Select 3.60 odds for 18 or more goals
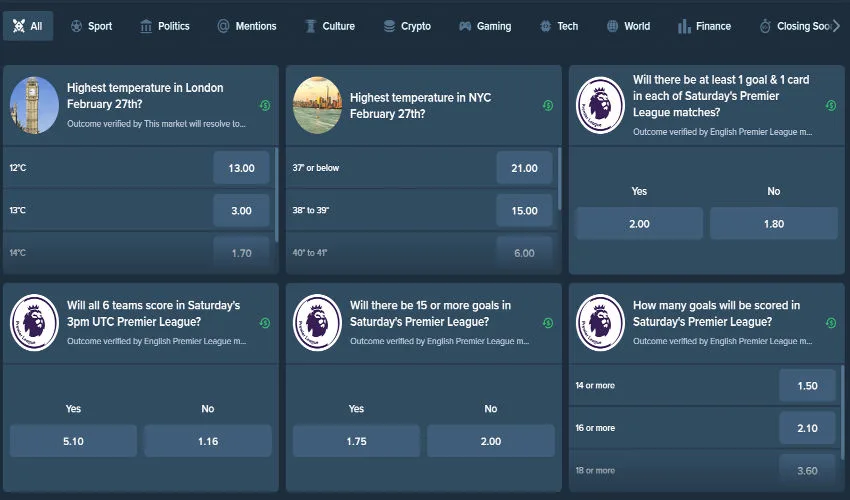The width and height of the screenshot is (850, 500). [x=807, y=470]
